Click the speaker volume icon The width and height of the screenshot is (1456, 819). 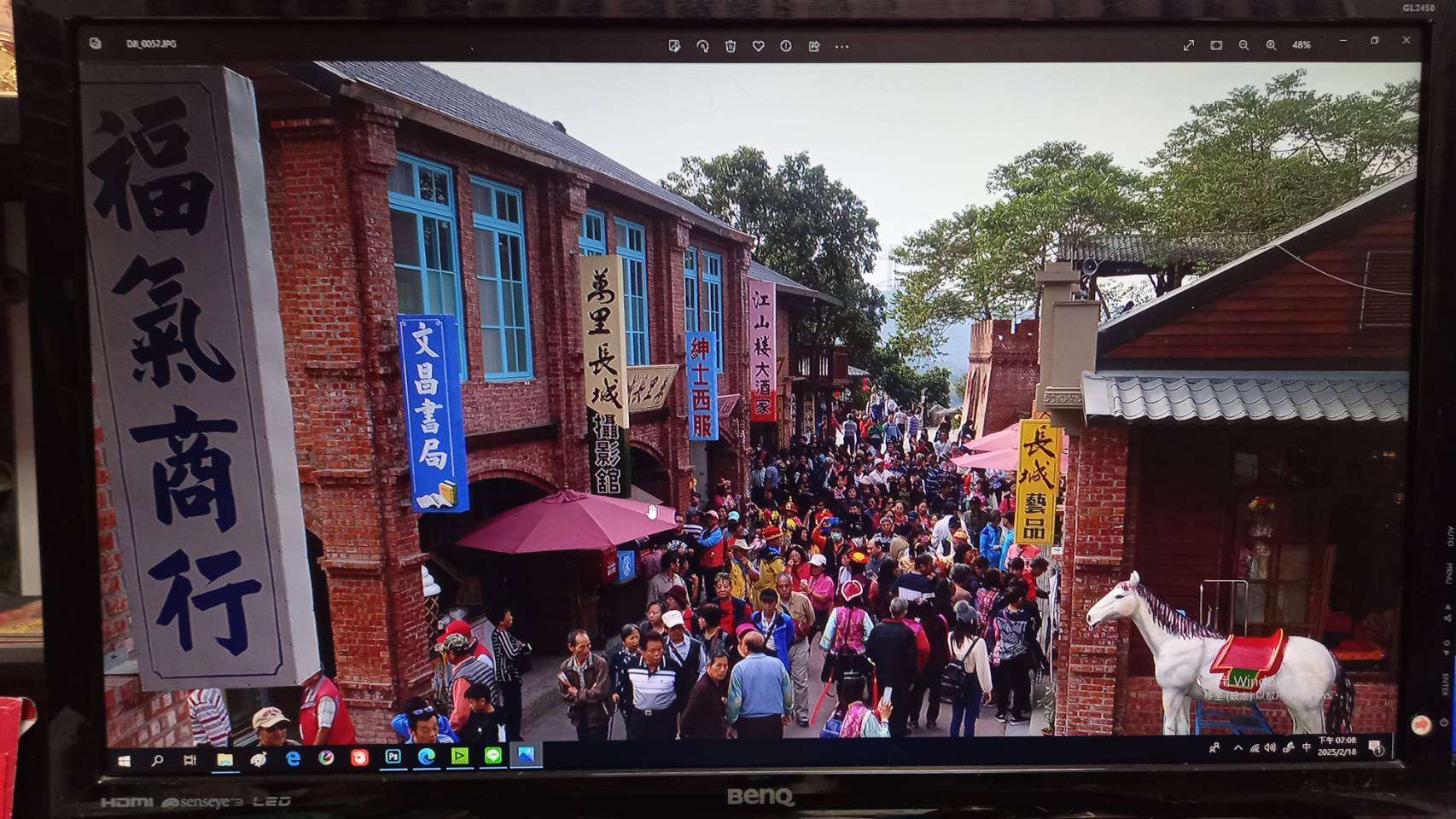[1270, 748]
